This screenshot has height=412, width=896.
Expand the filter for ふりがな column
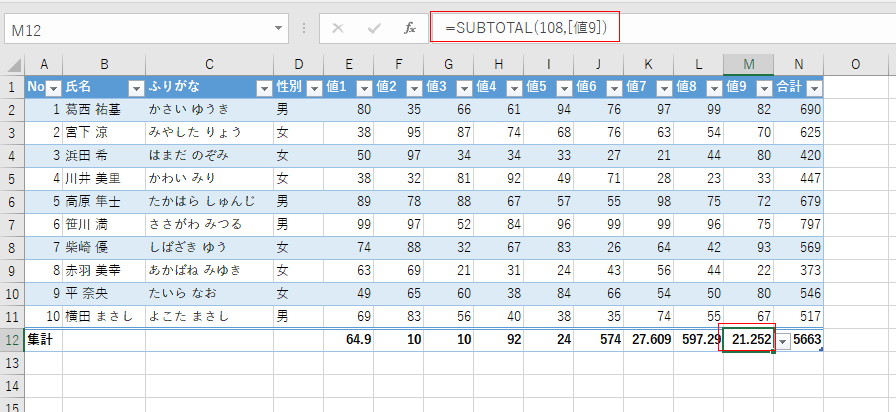pos(264,88)
